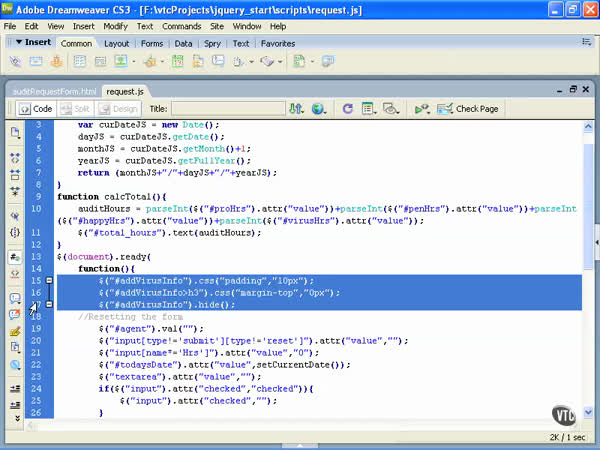600x450 pixels.
Task: Collapse the Insert panel arrow
Action: tap(18, 43)
